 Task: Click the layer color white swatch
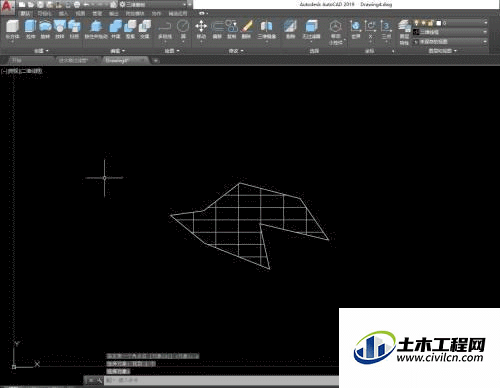[438, 23]
